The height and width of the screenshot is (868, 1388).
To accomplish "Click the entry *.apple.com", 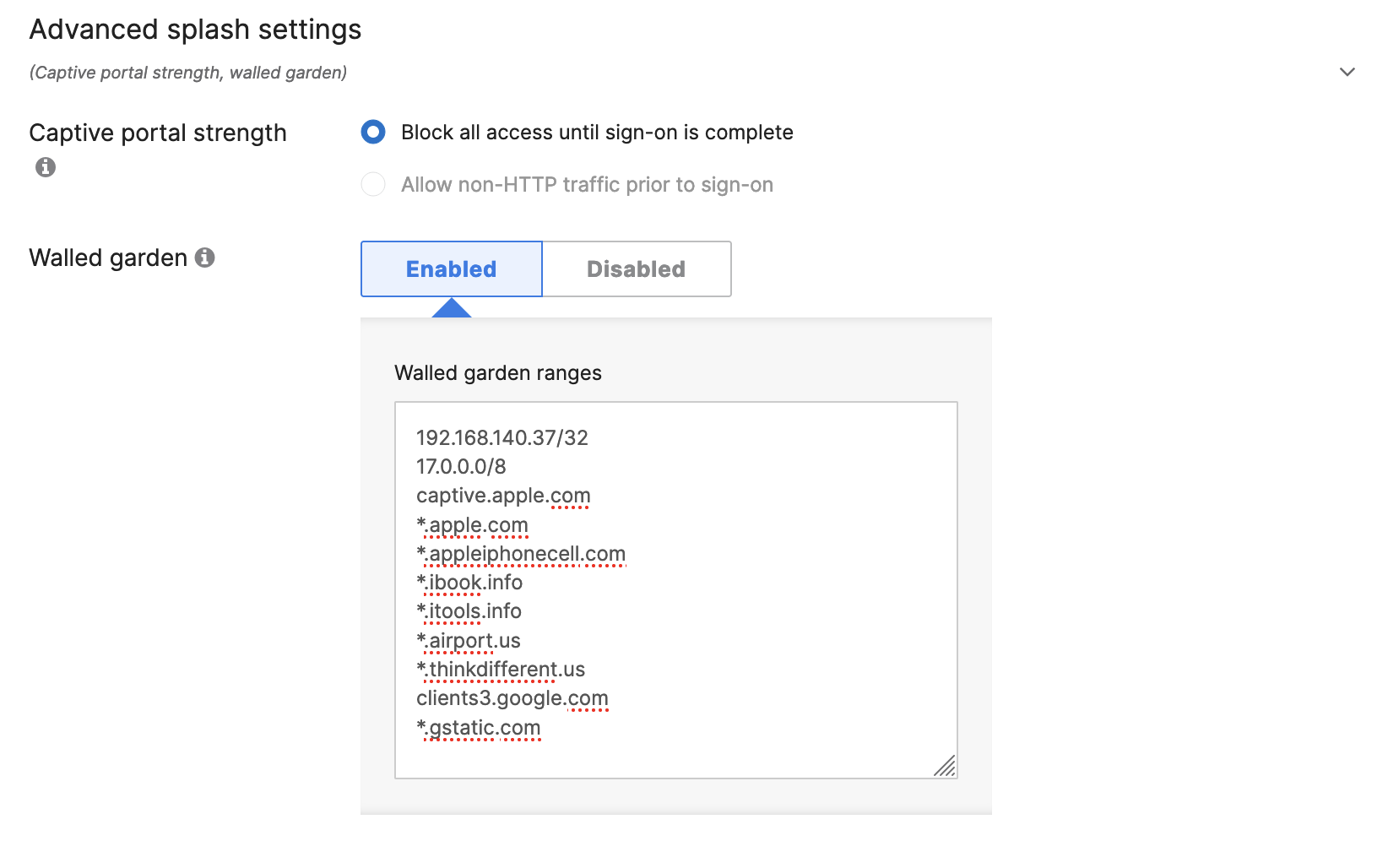I will click(472, 524).
